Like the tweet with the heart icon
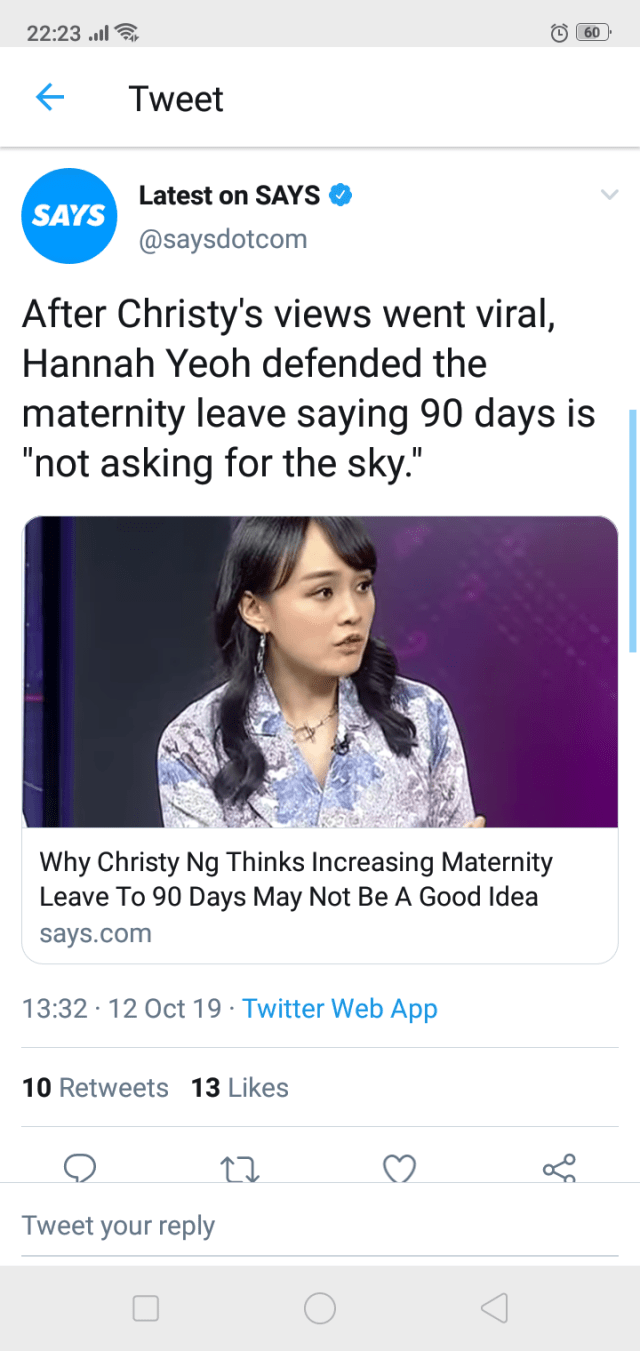This screenshot has height=1351, width=640. tap(399, 1167)
